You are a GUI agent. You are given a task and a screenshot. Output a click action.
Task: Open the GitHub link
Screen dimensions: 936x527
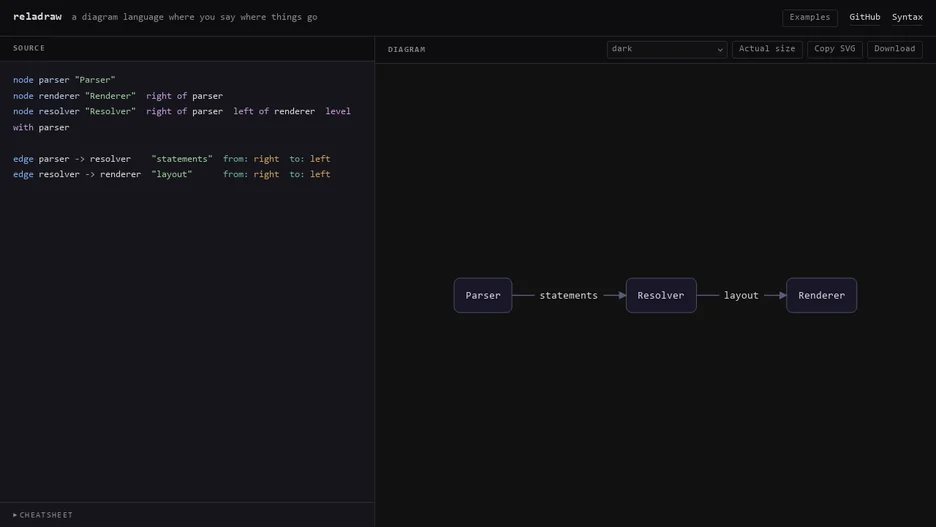coord(864,17)
